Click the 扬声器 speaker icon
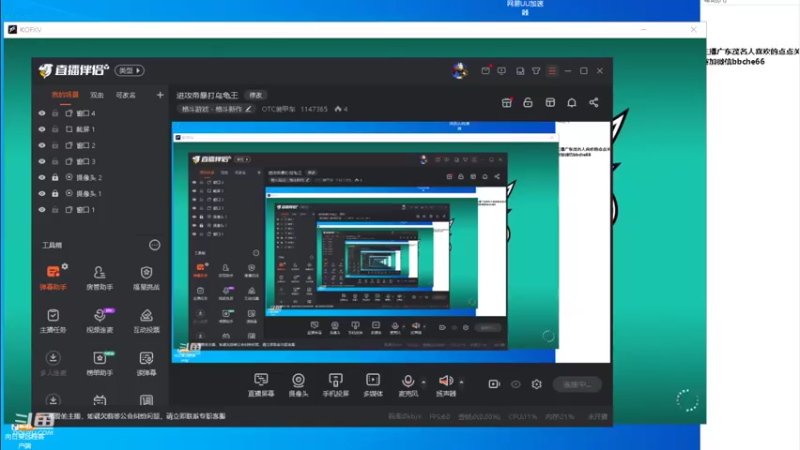The height and width of the screenshot is (450, 800). pos(446,381)
